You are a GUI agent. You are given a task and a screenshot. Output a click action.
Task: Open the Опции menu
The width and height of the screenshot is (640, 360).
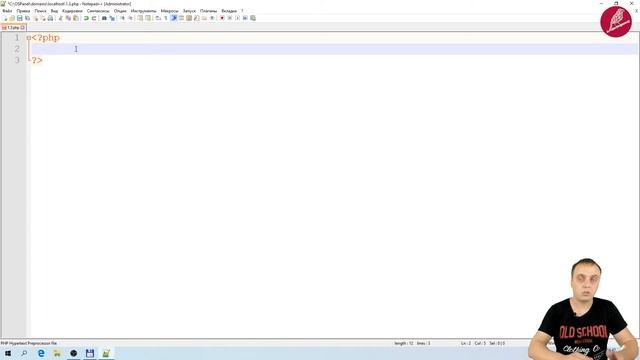(120, 11)
